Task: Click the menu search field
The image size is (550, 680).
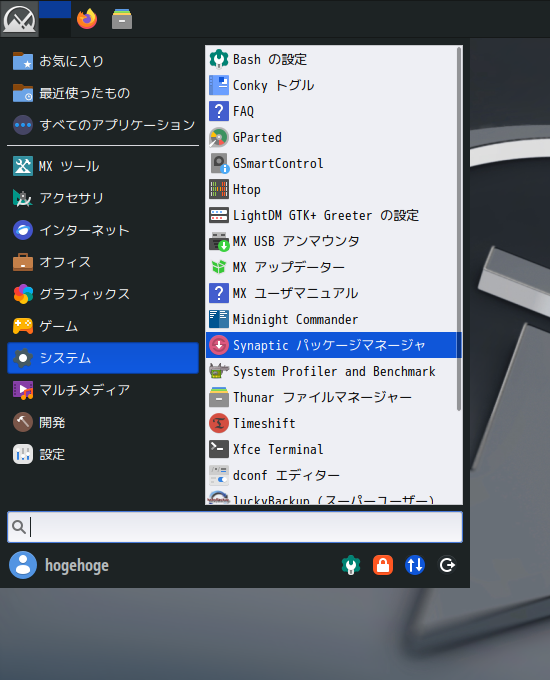Action: pyautogui.click(x=235, y=527)
